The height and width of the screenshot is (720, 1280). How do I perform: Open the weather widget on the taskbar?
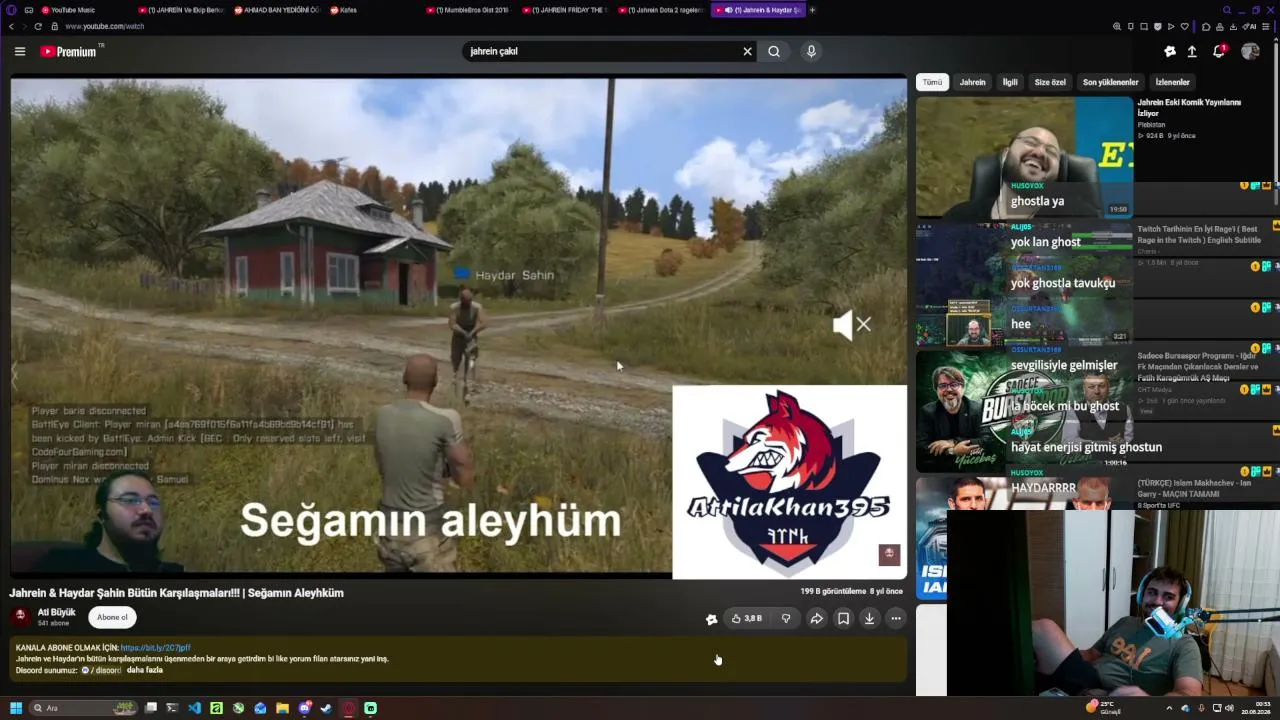coord(1104,708)
